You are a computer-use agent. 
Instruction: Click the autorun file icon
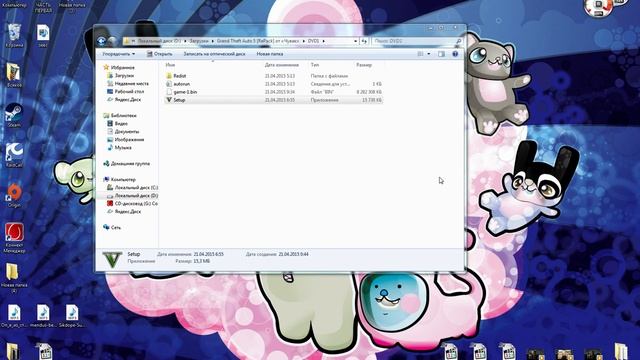[169, 84]
